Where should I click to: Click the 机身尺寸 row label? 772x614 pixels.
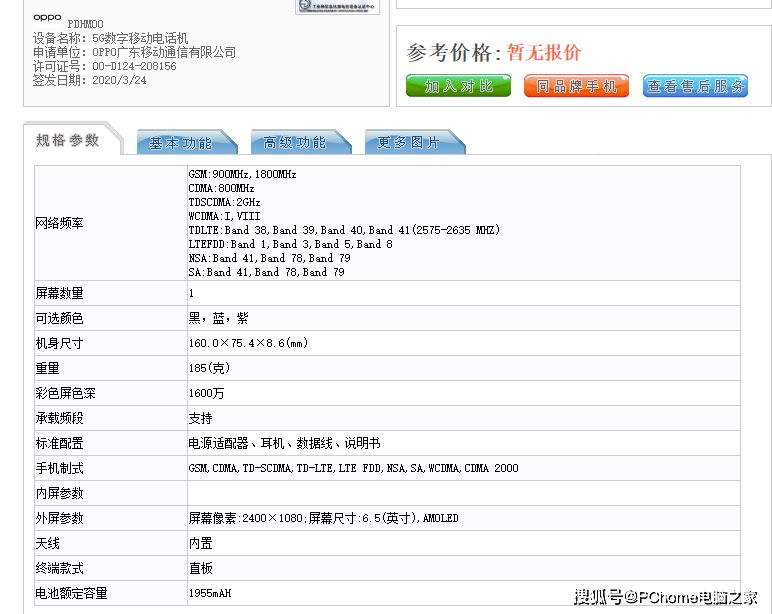click(59, 343)
